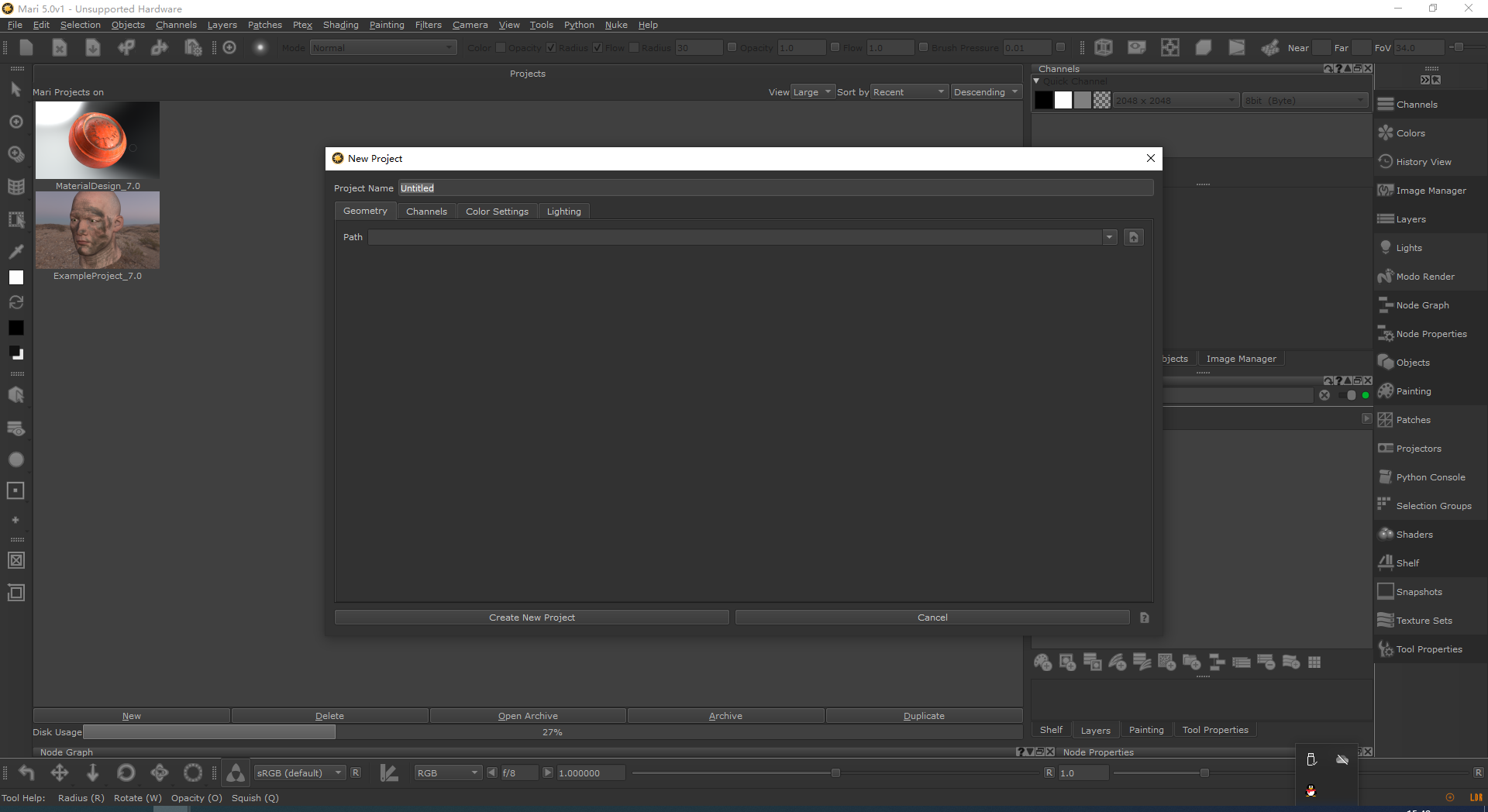This screenshot has height=812, width=1488.
Task: Open the RGB channel dropdown
Action: click(x=448, y=773)
